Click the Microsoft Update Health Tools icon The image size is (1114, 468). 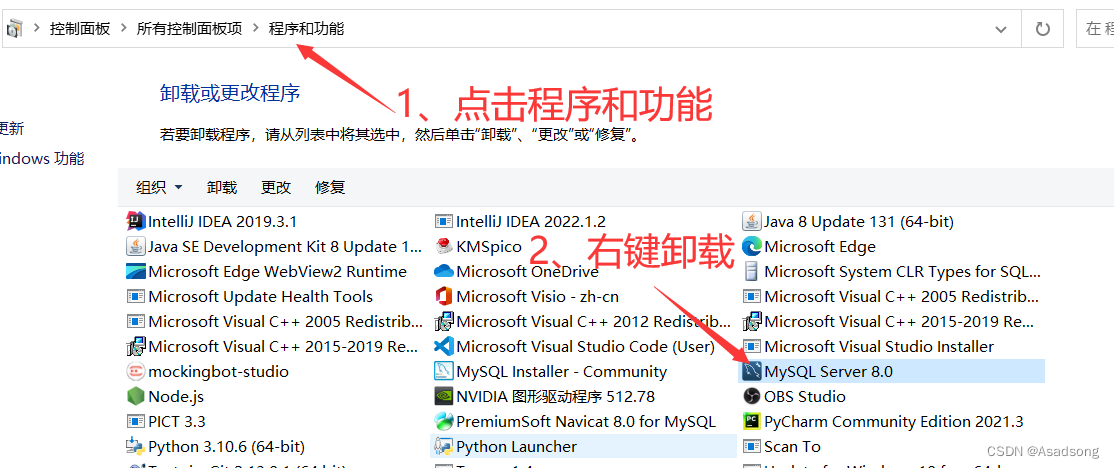click(x=136, y=296)
